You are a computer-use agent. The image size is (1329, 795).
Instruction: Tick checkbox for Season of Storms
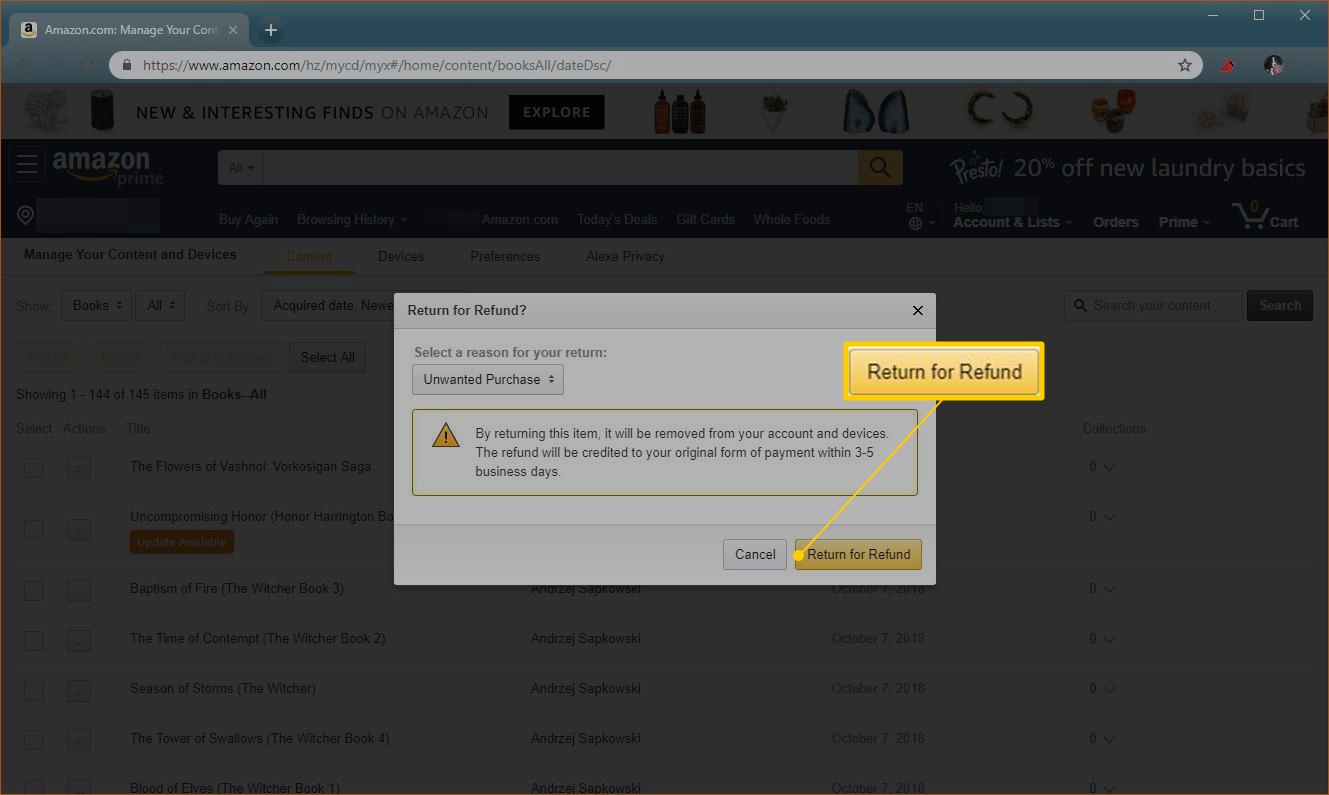point(34,690)
